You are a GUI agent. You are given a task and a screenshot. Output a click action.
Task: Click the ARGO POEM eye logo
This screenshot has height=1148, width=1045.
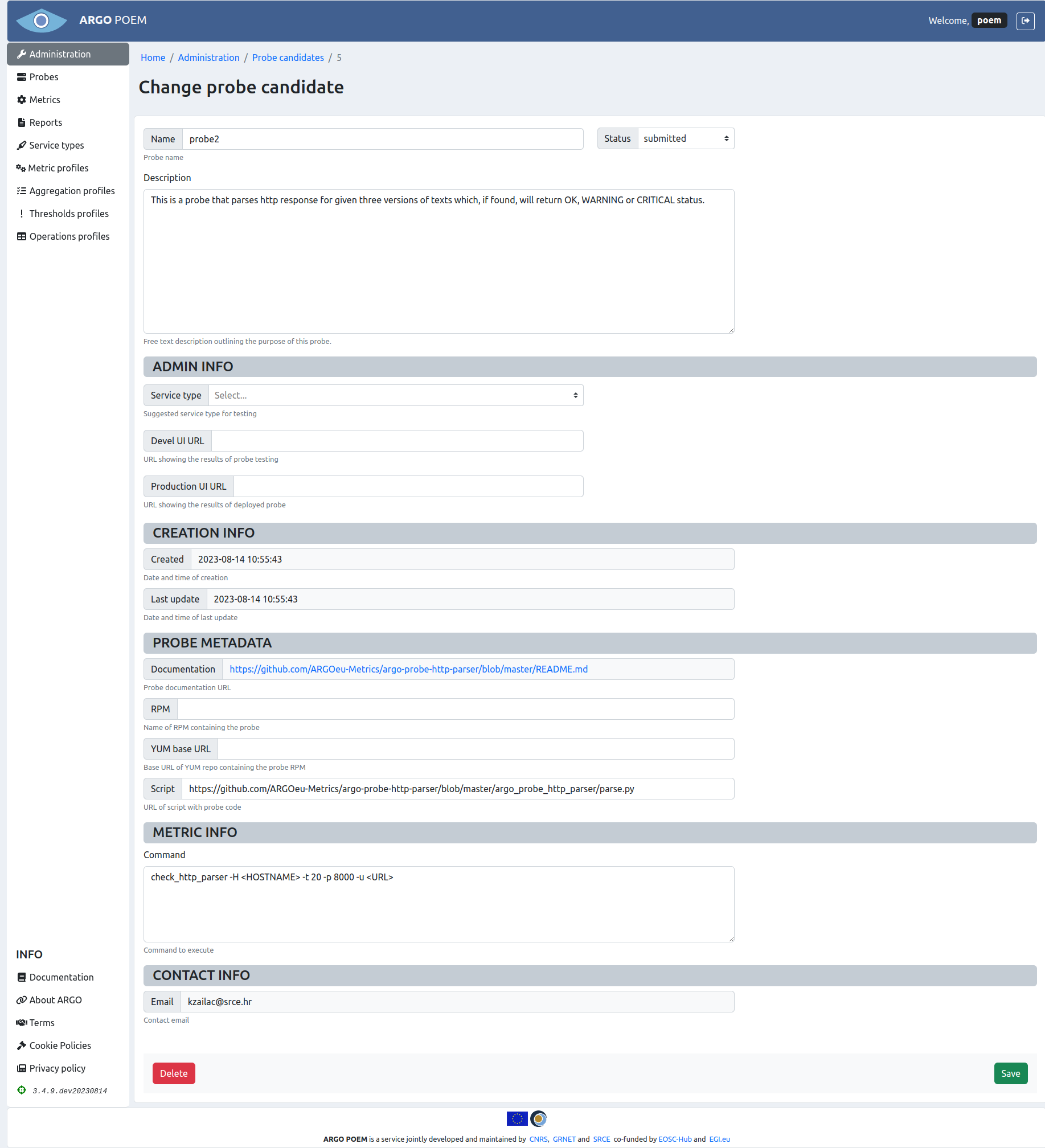click(41, 20)
